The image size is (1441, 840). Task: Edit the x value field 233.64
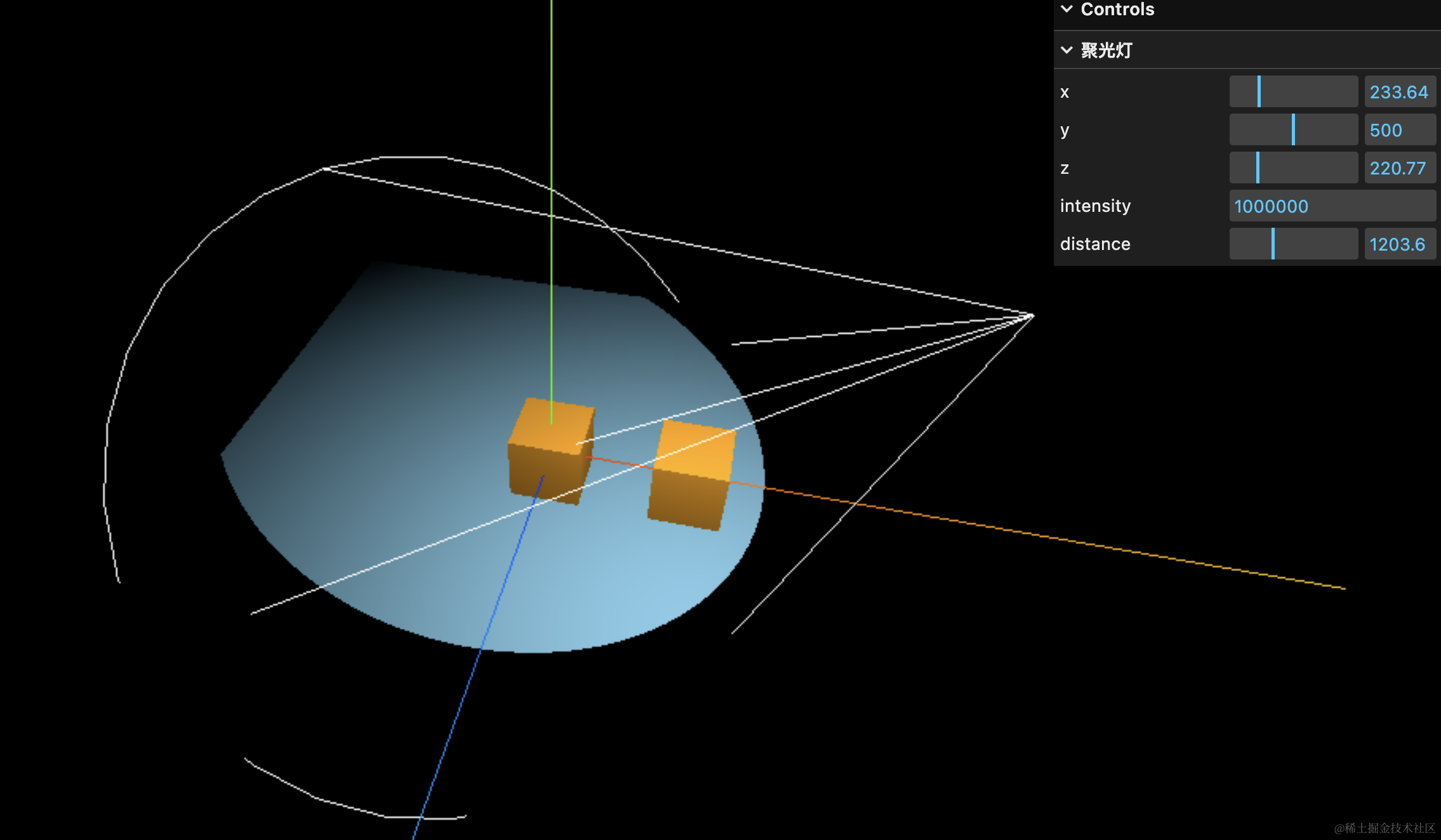coord(1400,92)
